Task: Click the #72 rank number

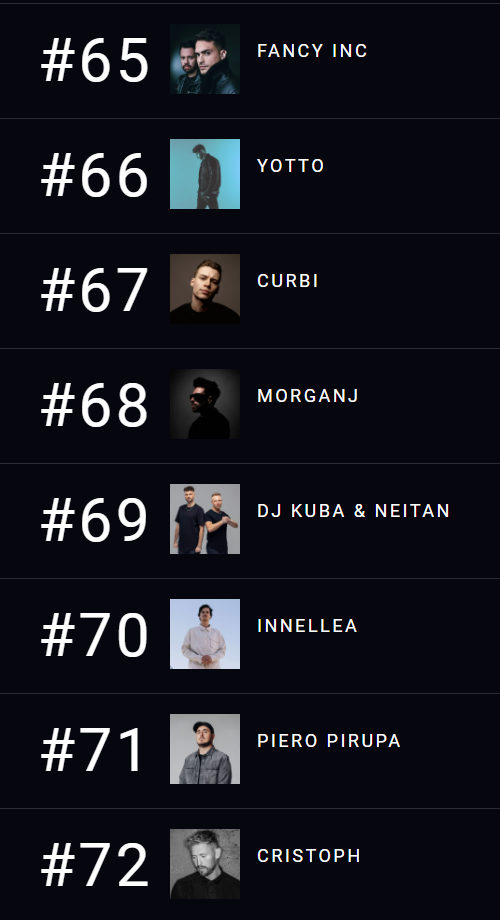Action: tap(94, 866)
